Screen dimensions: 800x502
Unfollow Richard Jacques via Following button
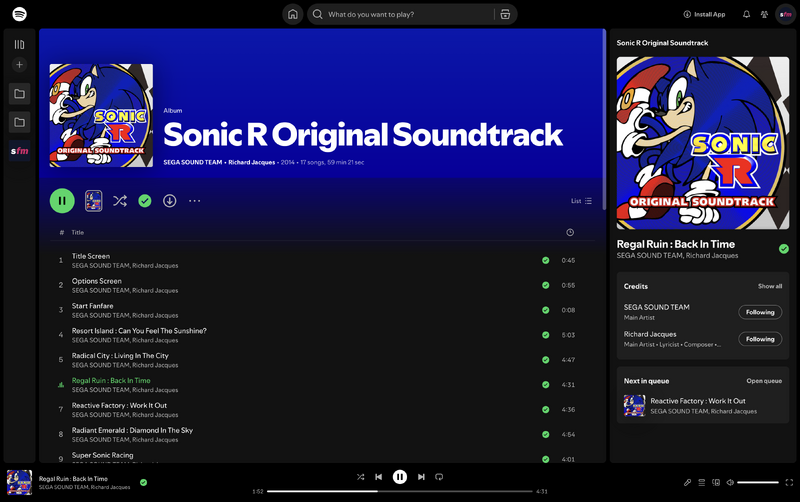coord(760,339)
